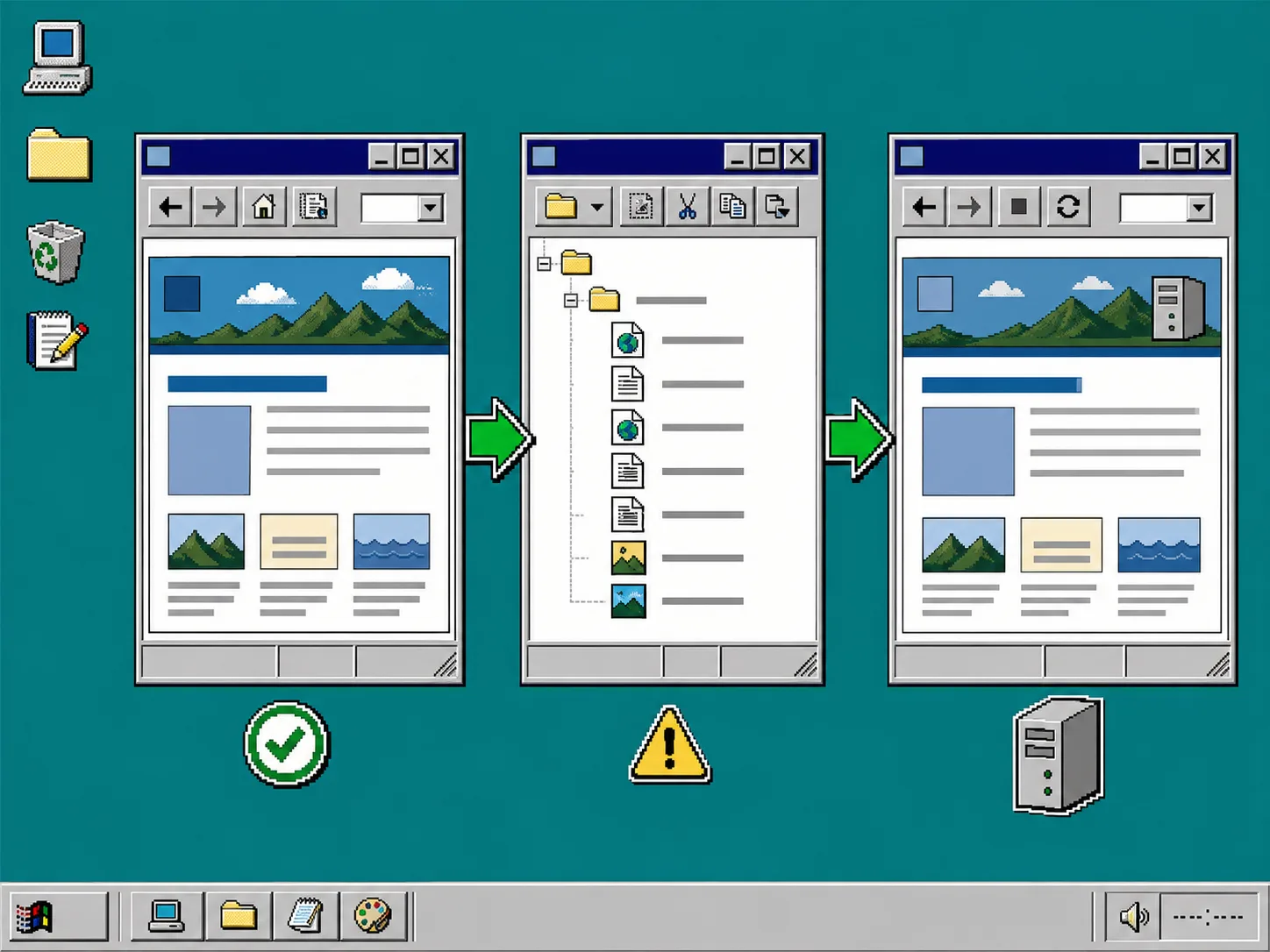
Task: Collapse the nested subfolder in the file tree
Action: pyautogui.click(x=571, y=301)
